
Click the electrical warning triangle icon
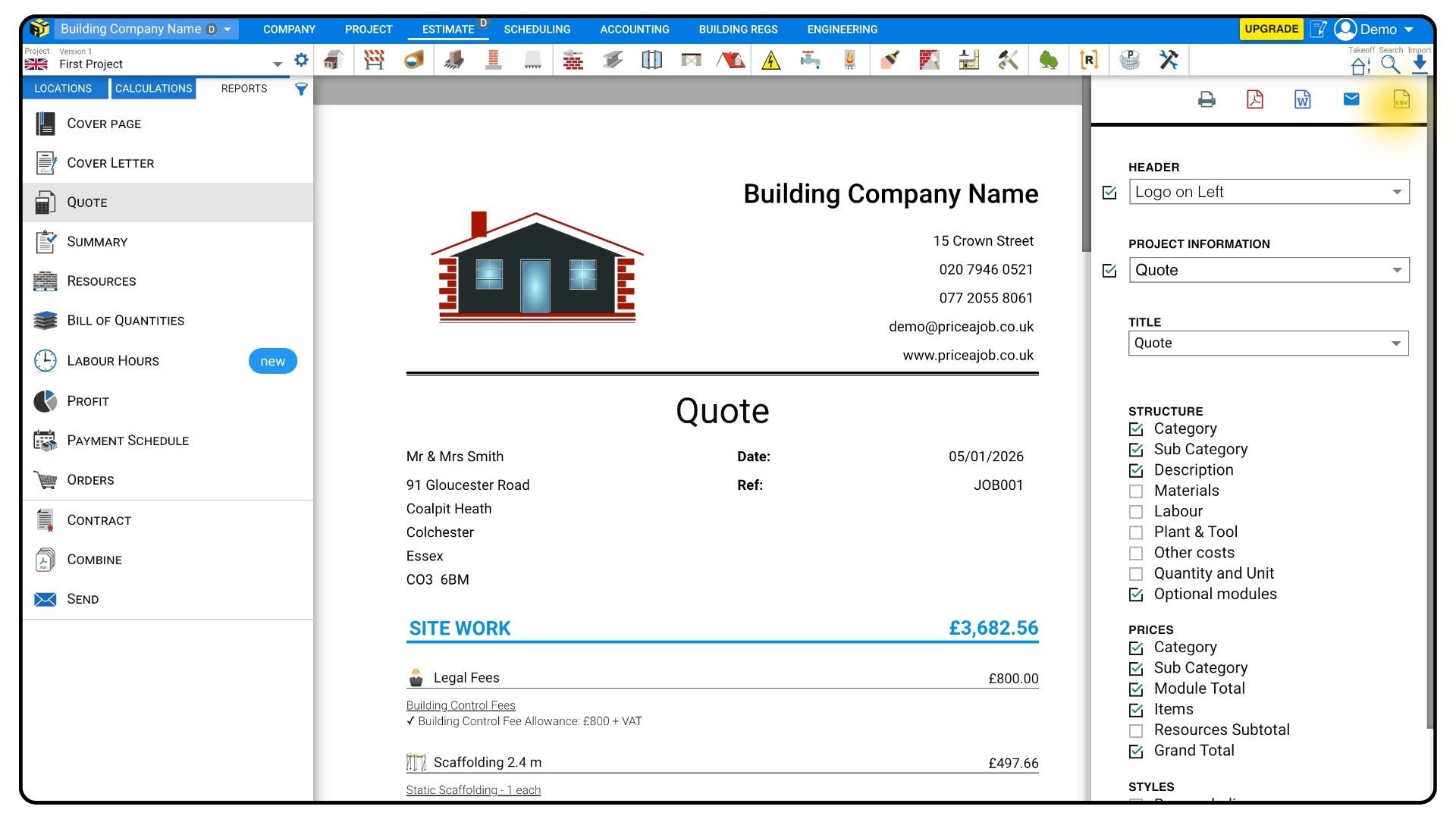click(770, 61)
